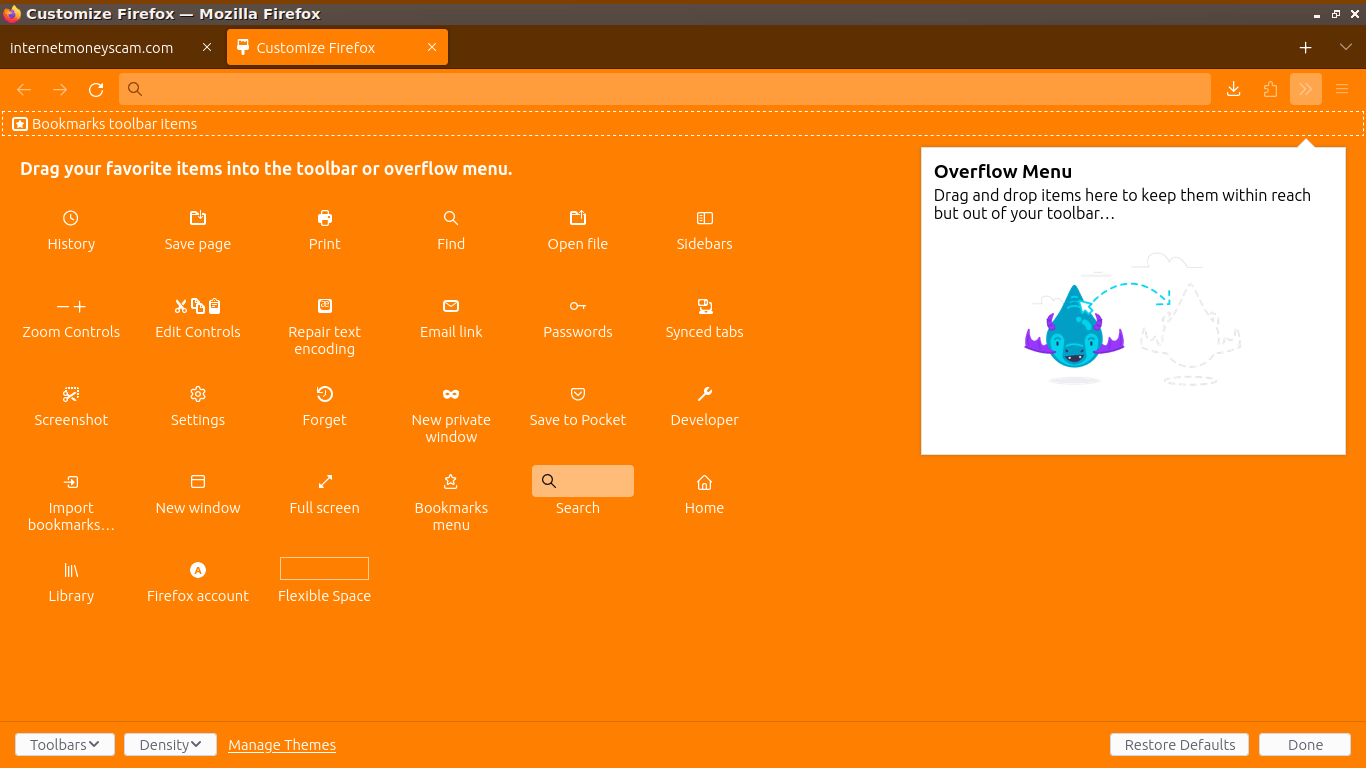Select the Library books icon
This screenshot has height=768, width=1366.
coord(71,570)
